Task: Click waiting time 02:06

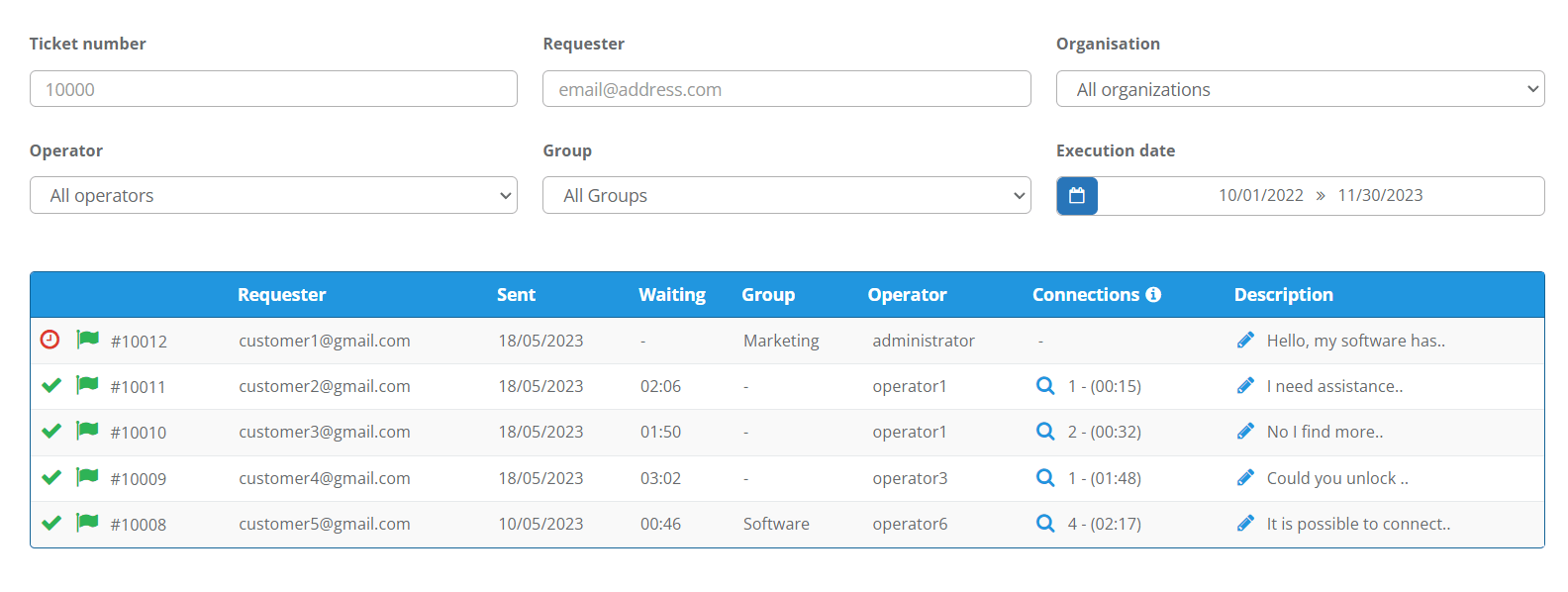Action: (x=660, y=386)
